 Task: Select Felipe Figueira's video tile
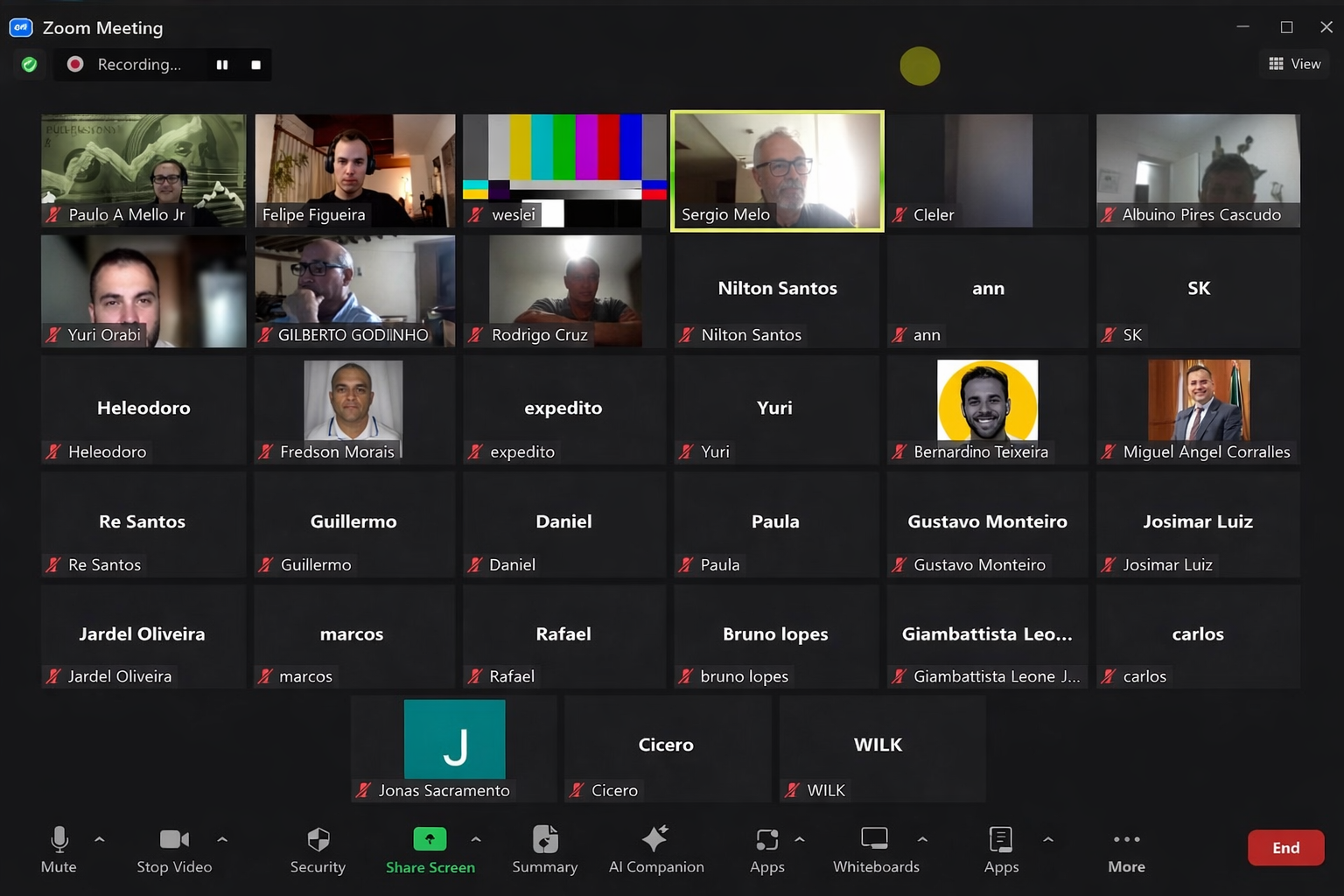(x=354, y=171)
